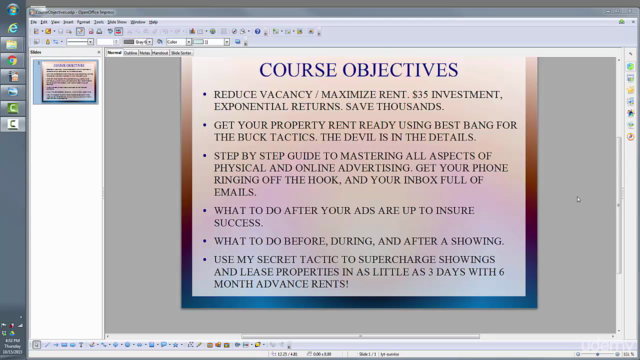This screenshot has height=360, width=640.
Task: Click the Edit File mode icon
Action: click(x=80, y=31)
